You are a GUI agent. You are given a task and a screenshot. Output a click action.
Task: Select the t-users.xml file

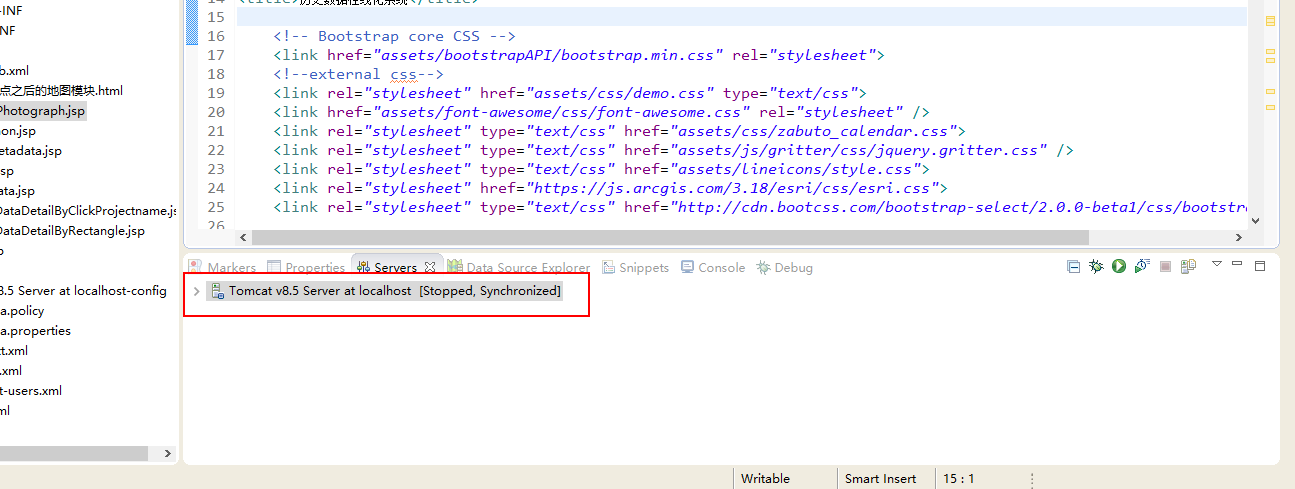click(x=31, y=391)
